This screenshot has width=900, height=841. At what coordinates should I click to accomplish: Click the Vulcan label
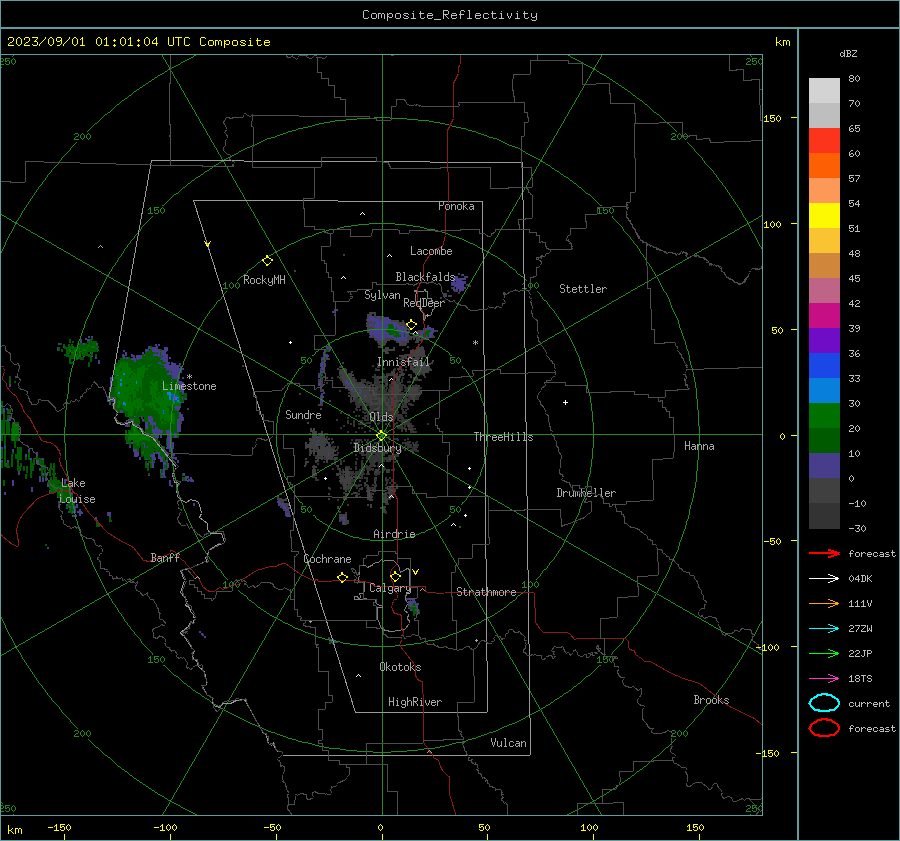508,743
